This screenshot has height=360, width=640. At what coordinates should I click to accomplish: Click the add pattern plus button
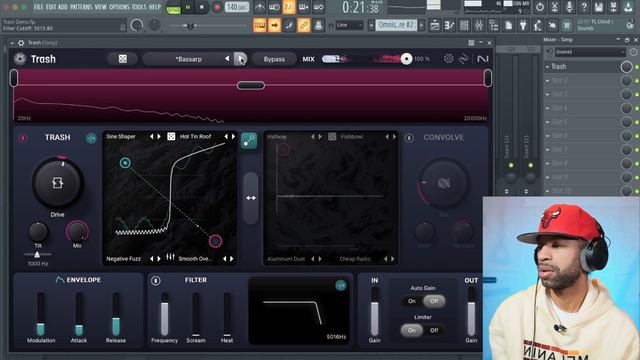[x=421, y=25]
